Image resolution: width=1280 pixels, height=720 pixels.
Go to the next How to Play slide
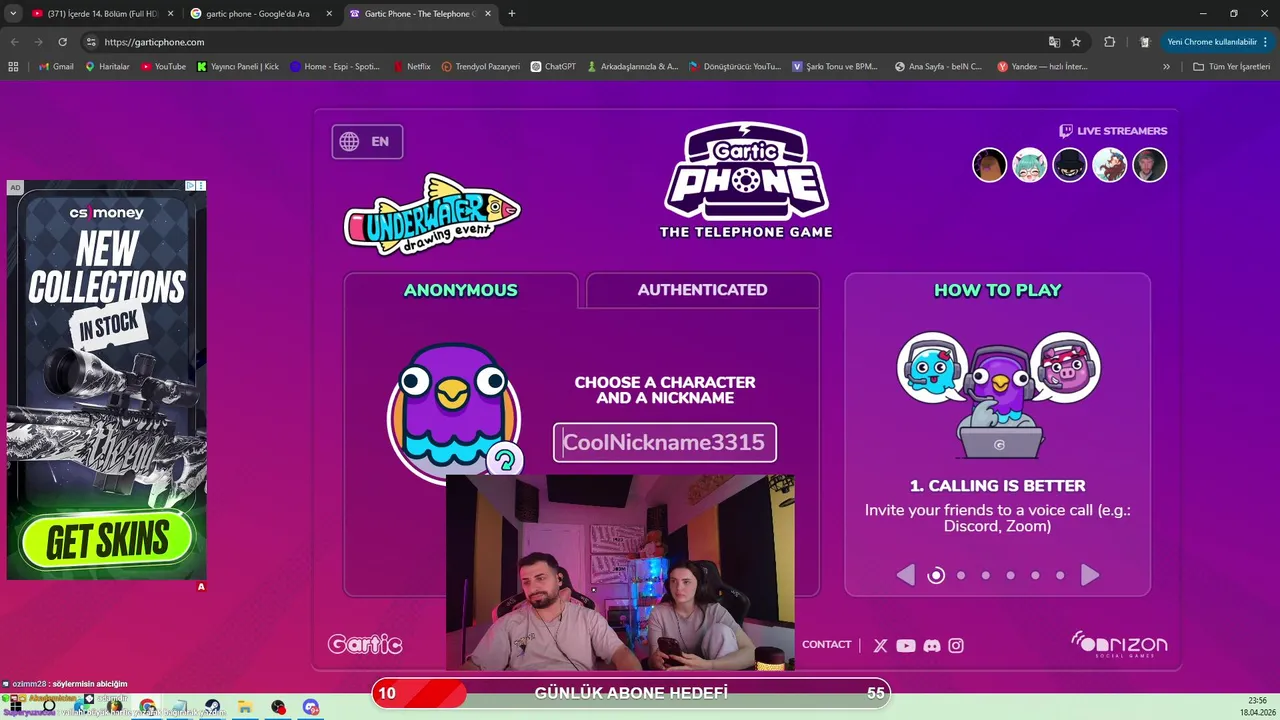pyautogui.click(x=1090, y=575)
